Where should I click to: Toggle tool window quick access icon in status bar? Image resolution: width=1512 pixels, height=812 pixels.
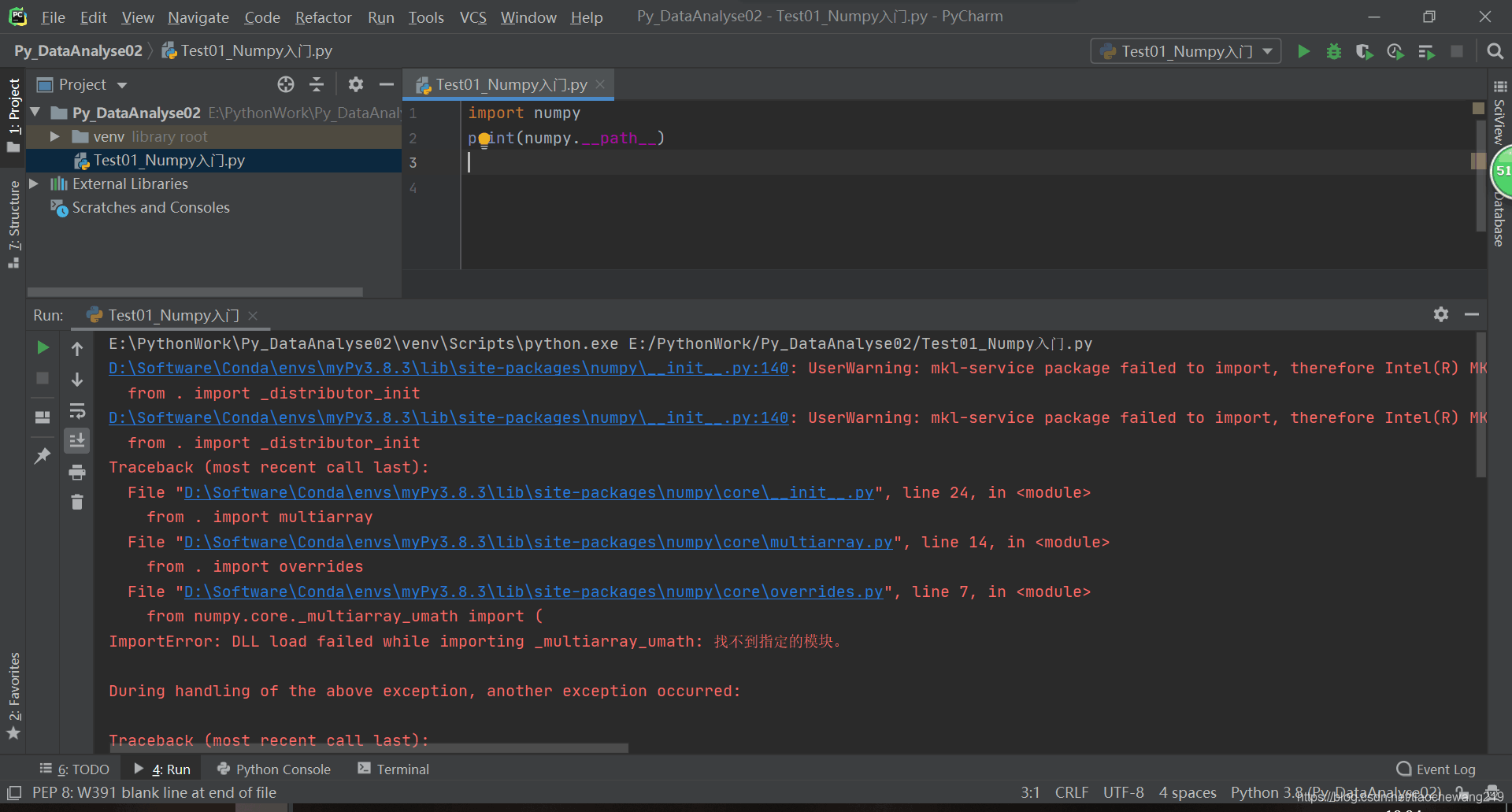(14, 792)
